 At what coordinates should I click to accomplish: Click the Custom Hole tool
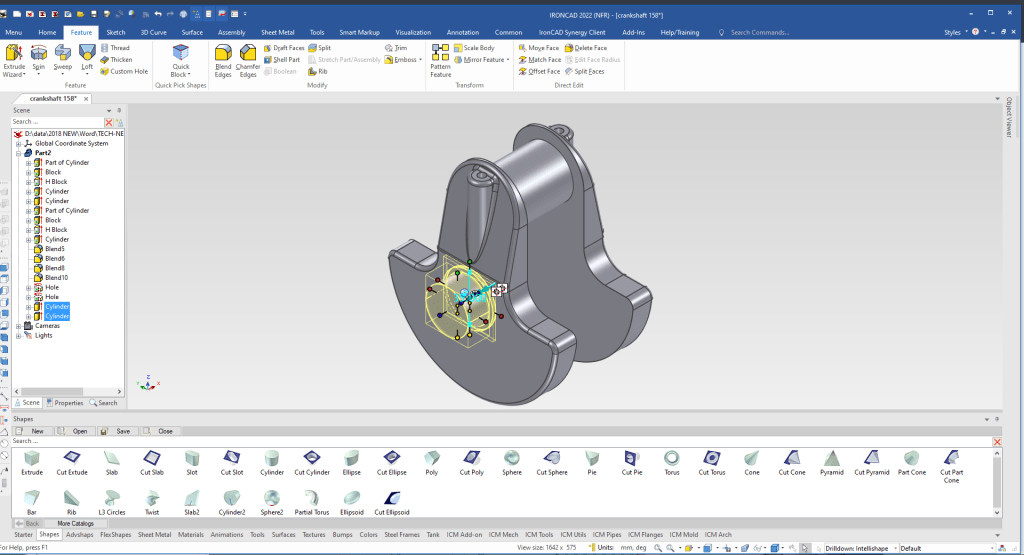(x=128, y=72)
